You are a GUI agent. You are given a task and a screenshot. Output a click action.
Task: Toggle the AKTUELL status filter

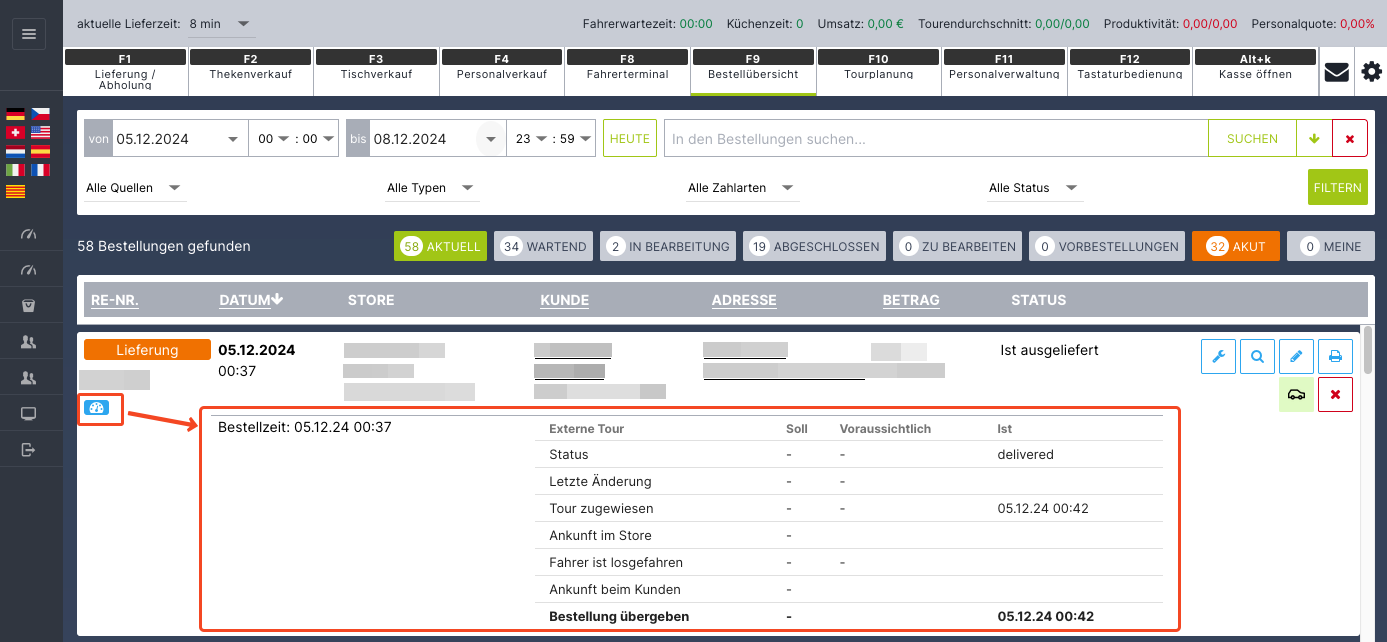click(x=440, y=246)
